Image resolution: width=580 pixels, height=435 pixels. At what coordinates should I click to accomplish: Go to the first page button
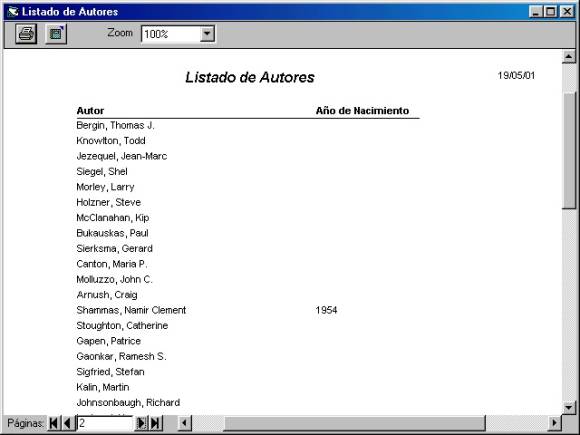tap(54, 423)
